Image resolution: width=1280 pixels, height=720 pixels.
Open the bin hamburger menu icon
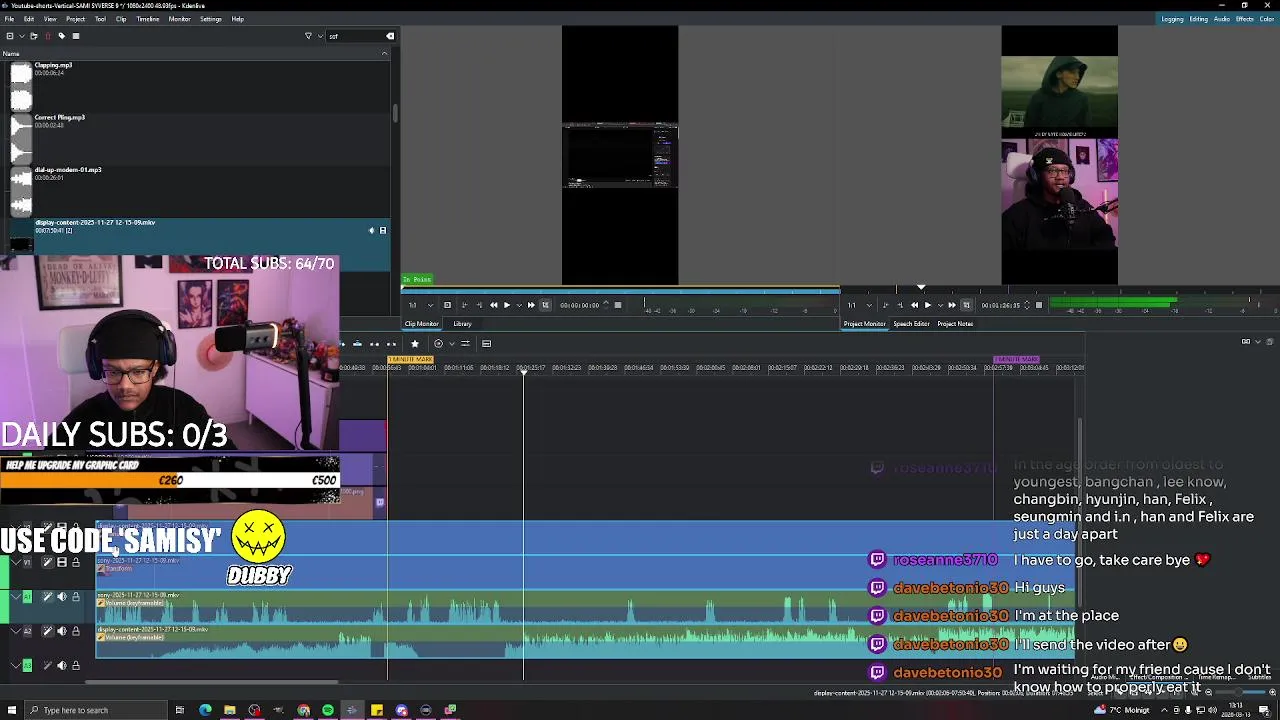pos(76,36)
